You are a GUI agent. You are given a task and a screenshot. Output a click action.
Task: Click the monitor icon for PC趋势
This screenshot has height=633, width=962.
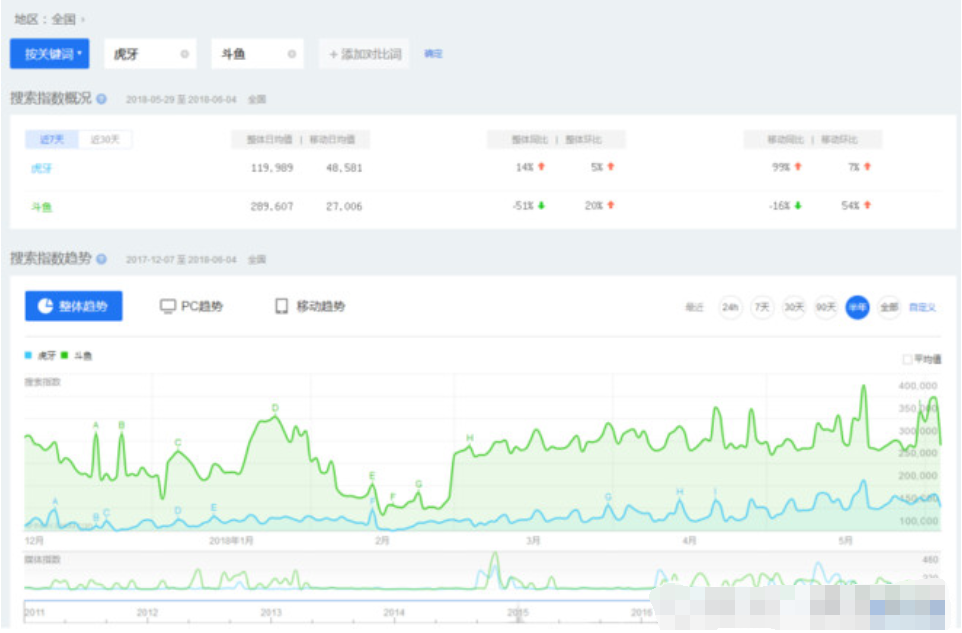[x=167, y=306]
